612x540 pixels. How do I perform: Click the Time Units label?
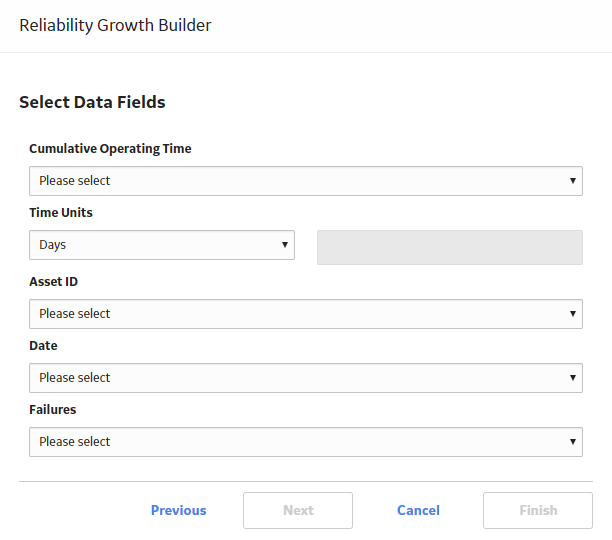pos(61,213)
